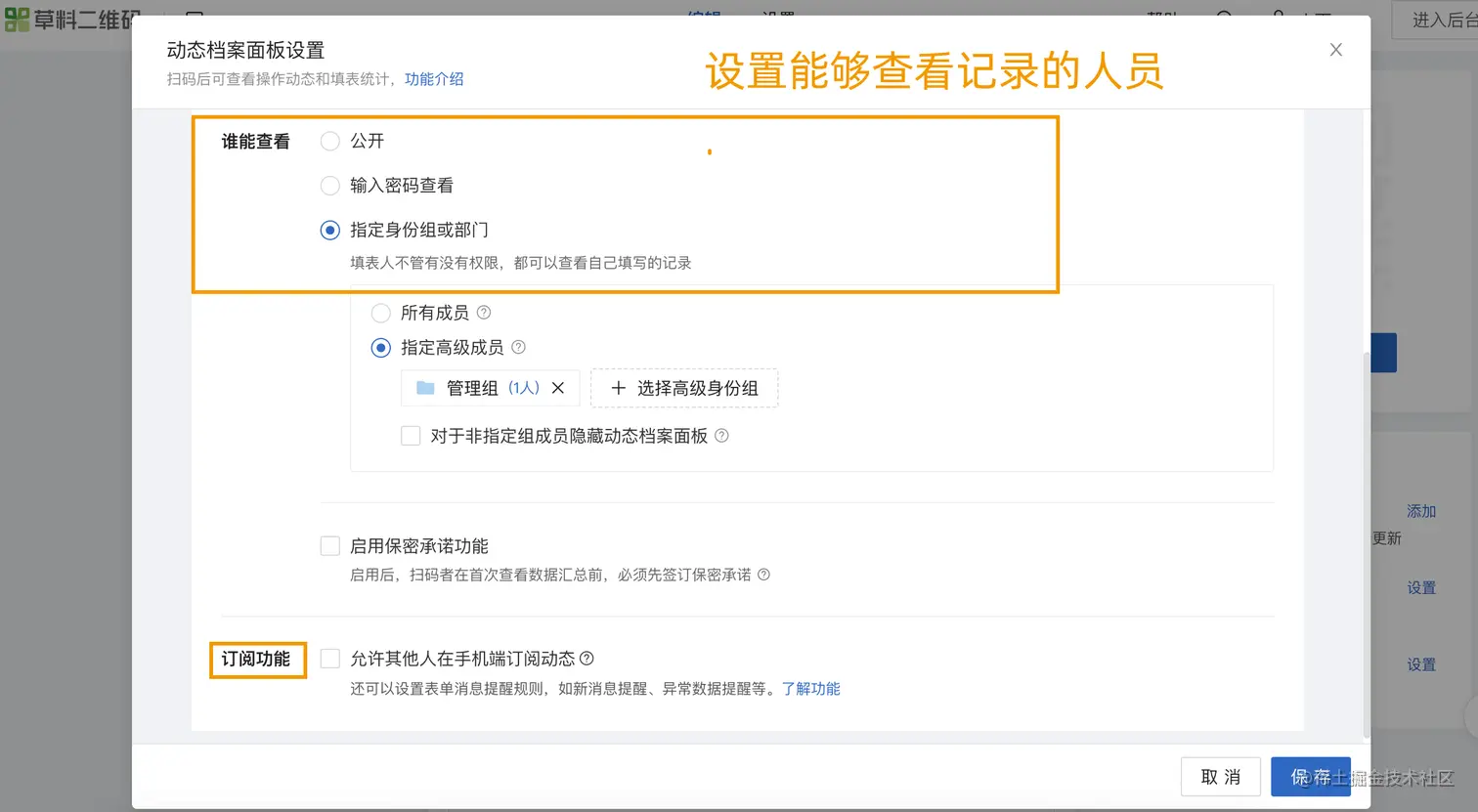Select 指定高级成员 radio option
1478x812 pixels.
381,348
